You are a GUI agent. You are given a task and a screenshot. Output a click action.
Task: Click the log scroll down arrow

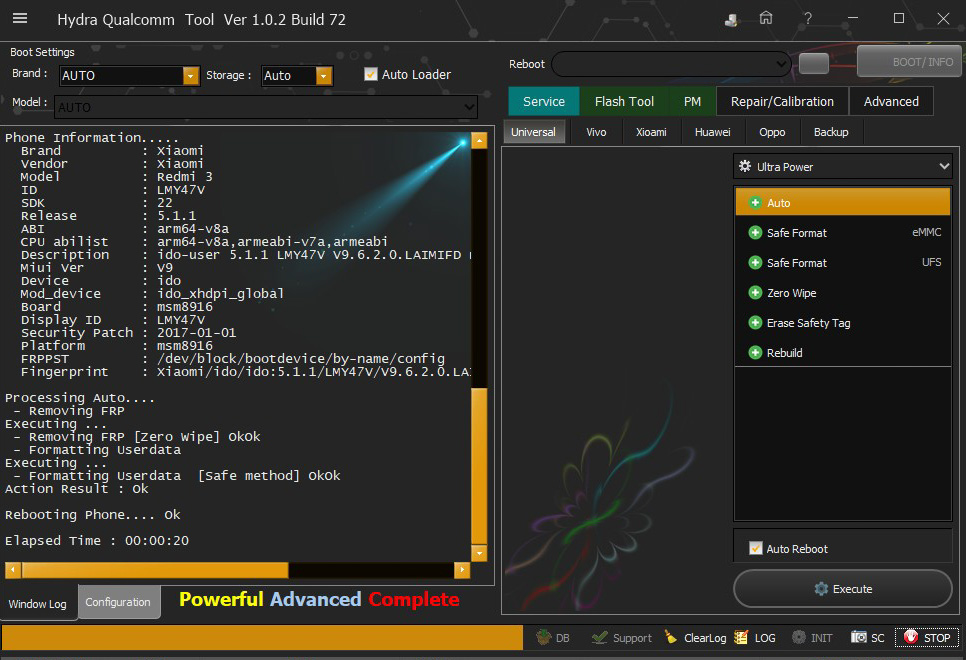coord(479,553)
